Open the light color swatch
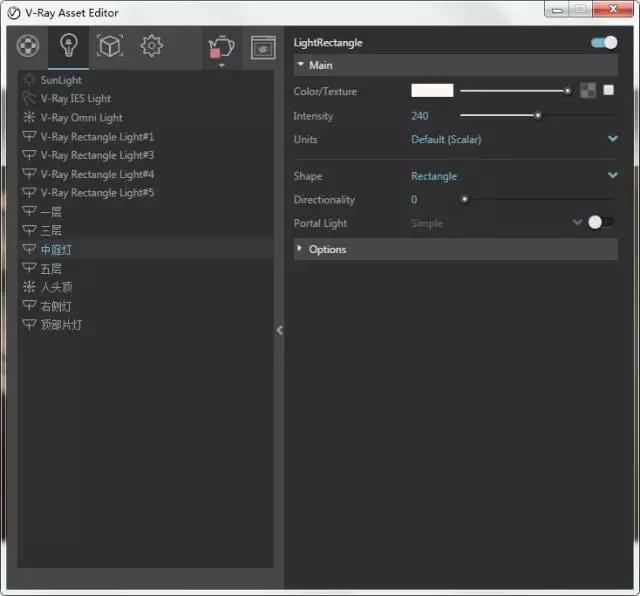The height and width of the screenshot is (596, 640). coord(432,90)
